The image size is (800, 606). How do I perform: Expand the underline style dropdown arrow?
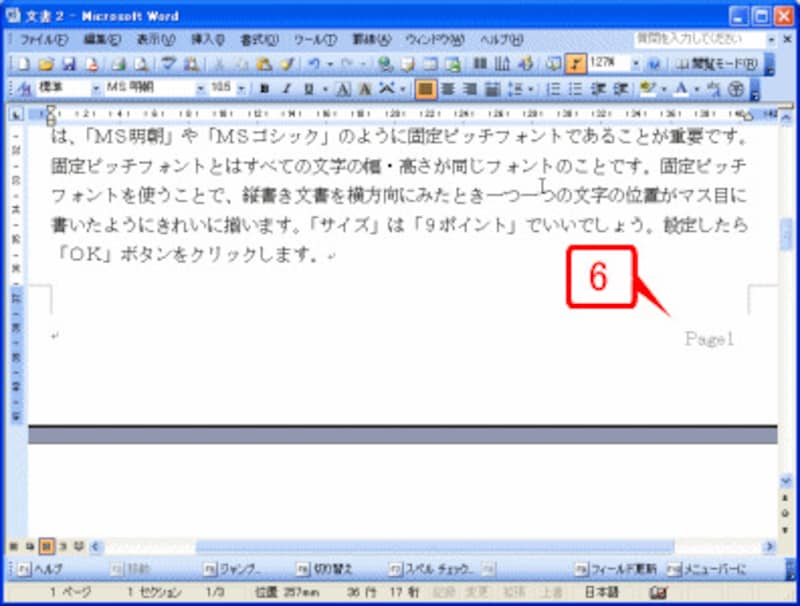pyautogui.click(x=325, y=89)
